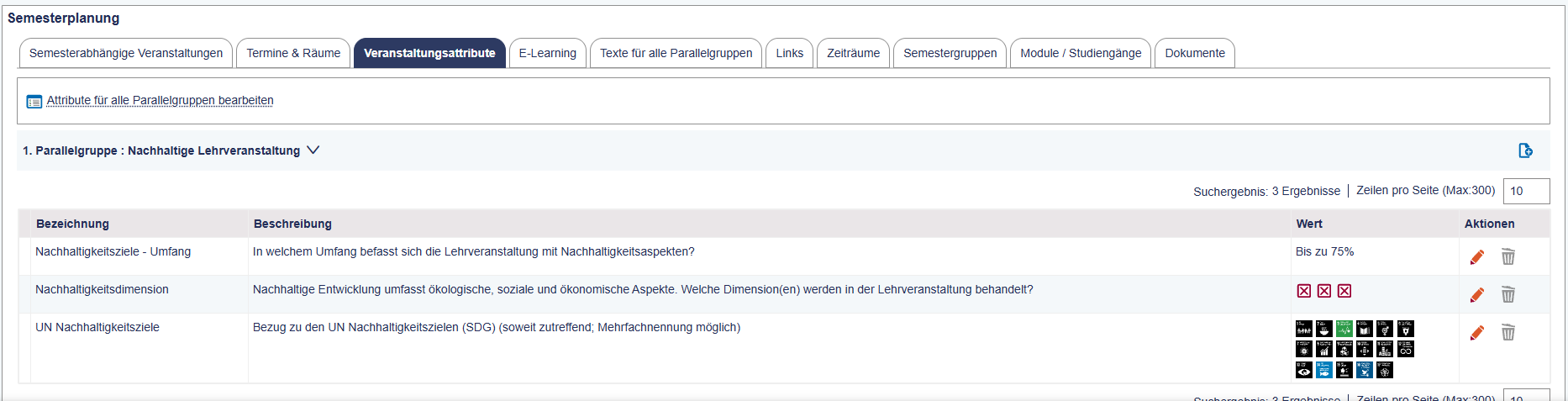1568x401 pixels.
Task: Click SDG 7 Energy sun icon
Action: [x=1304, y=349]
